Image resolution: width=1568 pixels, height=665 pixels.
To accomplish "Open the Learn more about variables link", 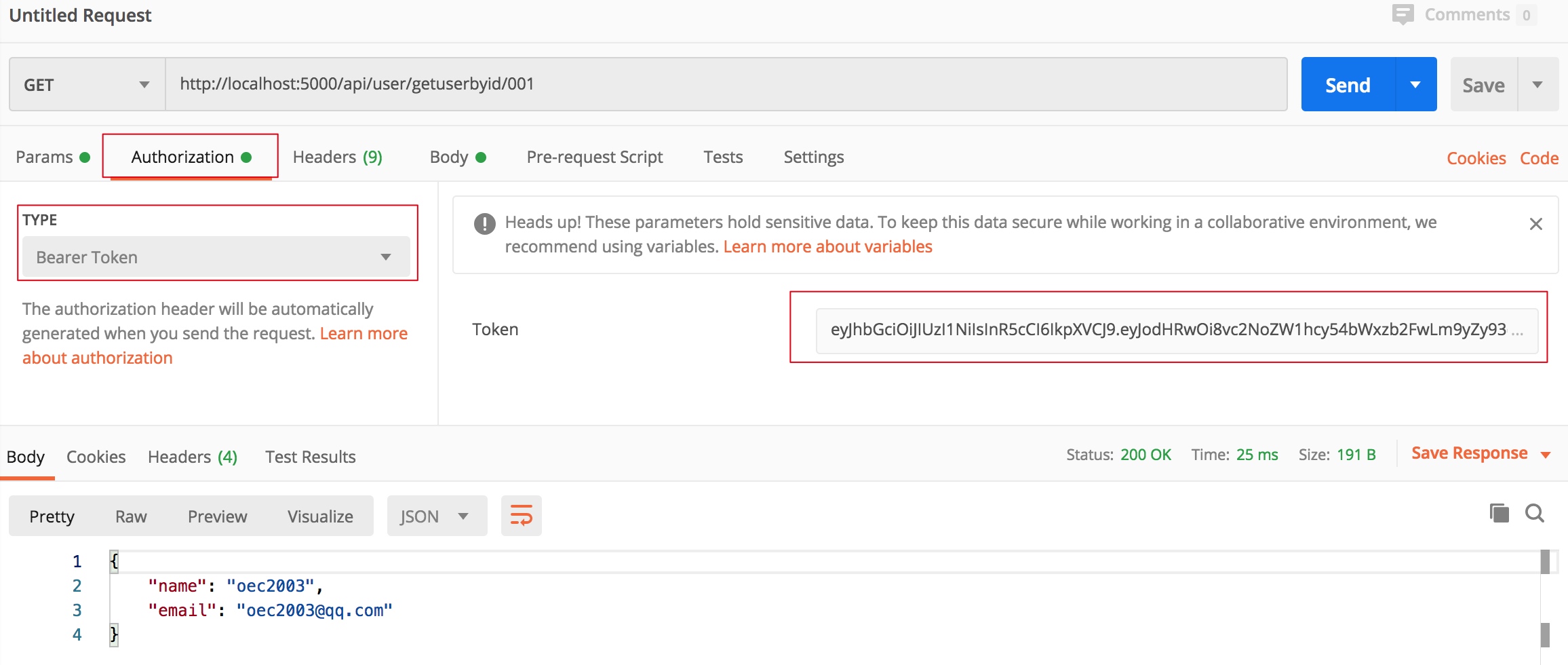I will [827, 247].
